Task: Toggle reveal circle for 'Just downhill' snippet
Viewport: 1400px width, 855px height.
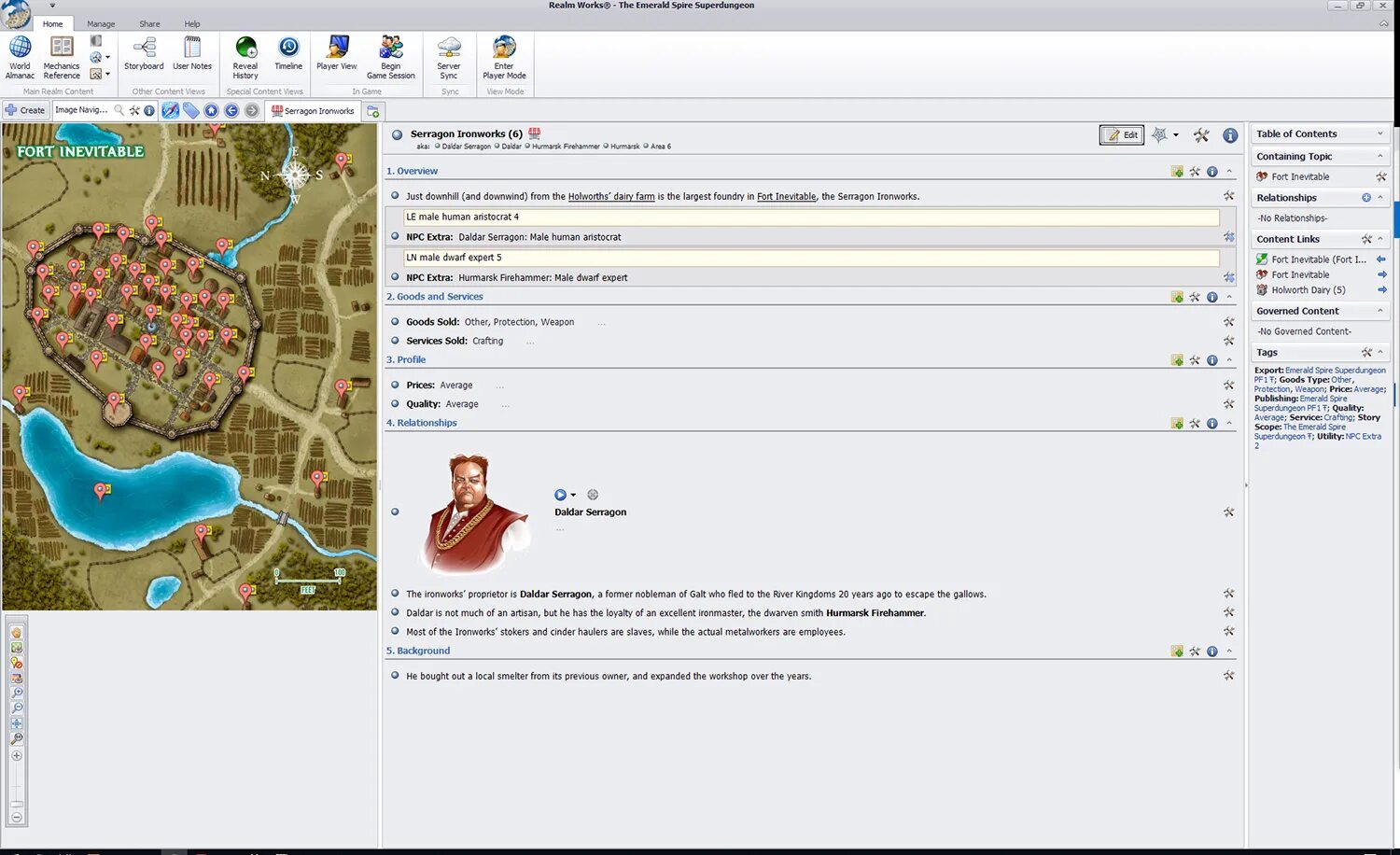Action: click(x=395, y=196)
